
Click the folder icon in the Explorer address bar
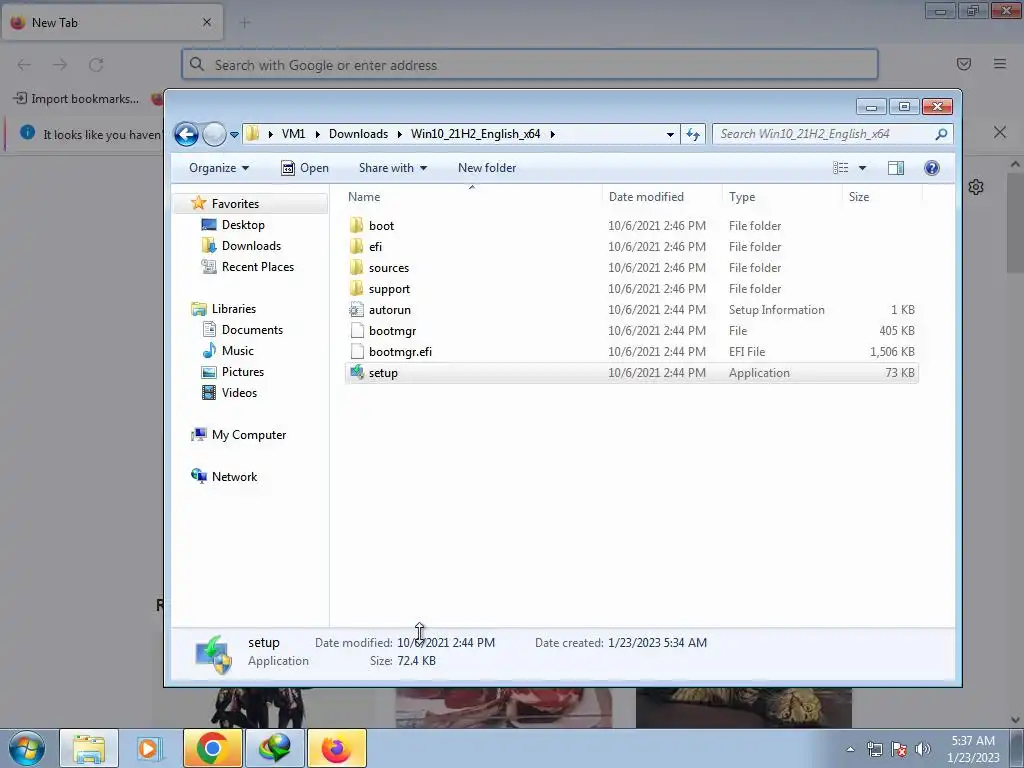[253, 134]
